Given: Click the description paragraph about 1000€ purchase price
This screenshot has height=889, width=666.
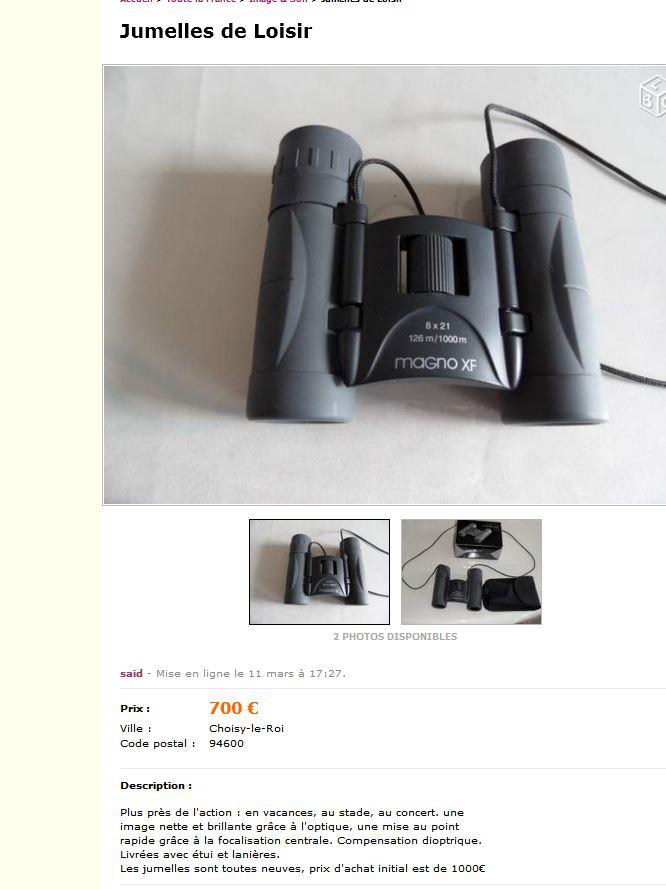Looking at the screenshot, I should (x=303, y=869).
